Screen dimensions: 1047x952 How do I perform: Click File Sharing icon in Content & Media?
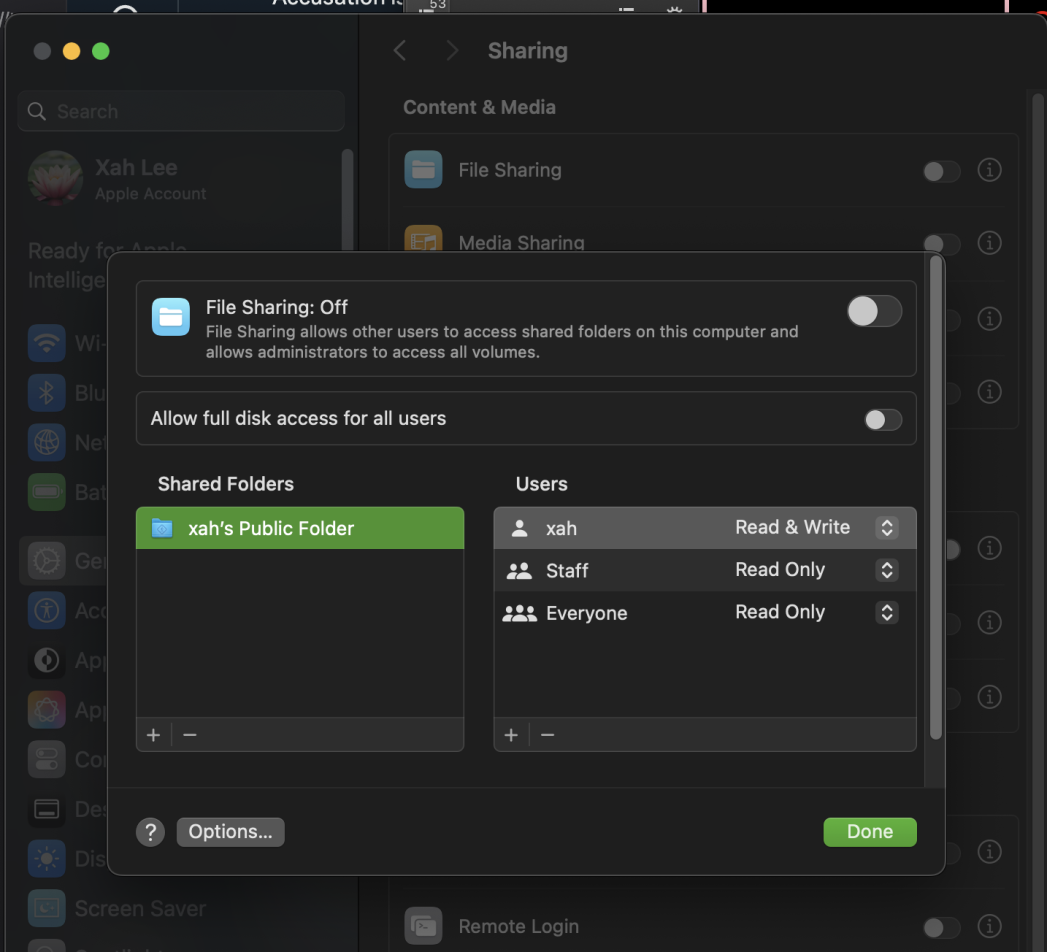coord(423,170)
